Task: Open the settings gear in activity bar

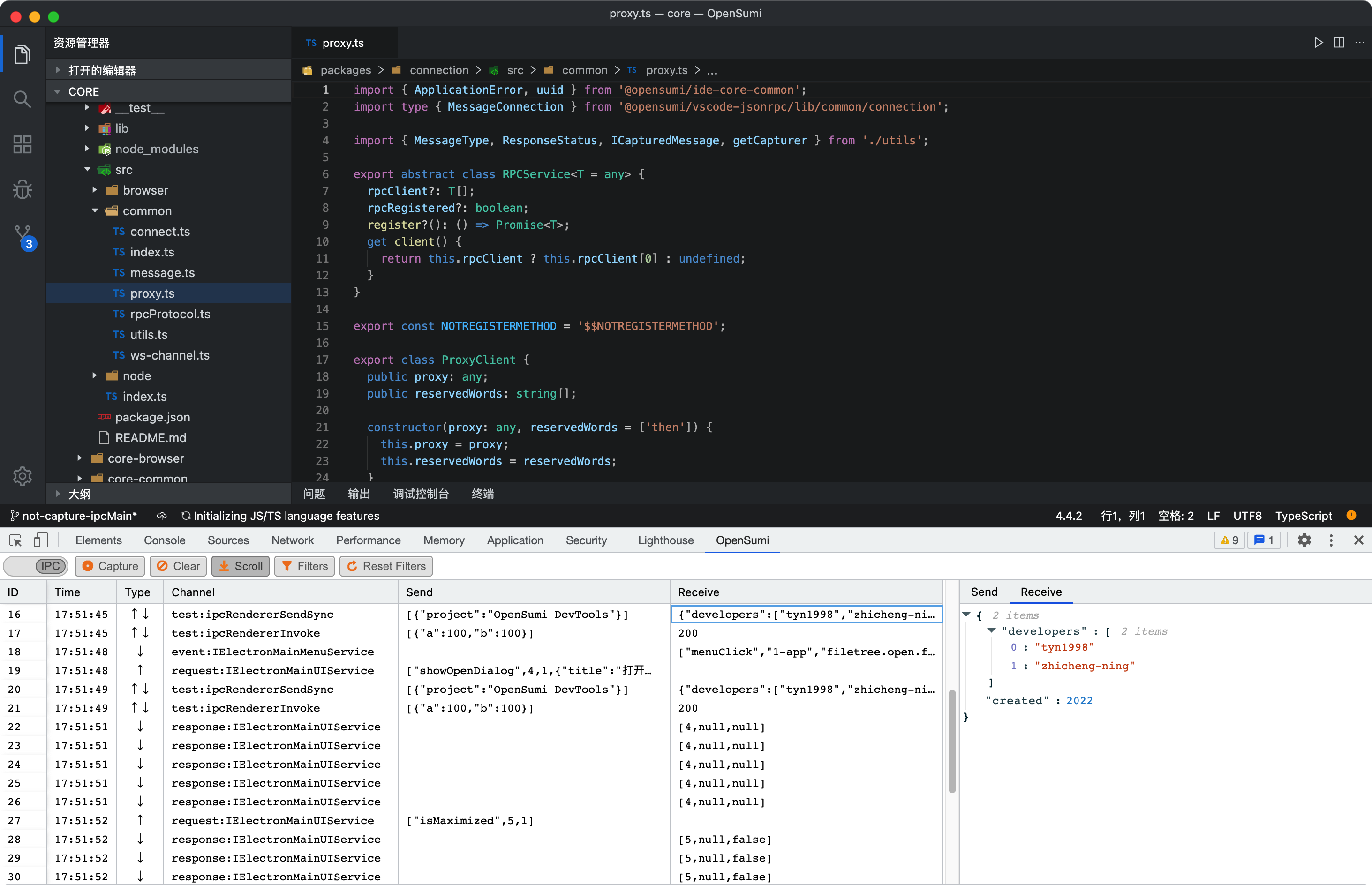Action: (x=23, y=476)
